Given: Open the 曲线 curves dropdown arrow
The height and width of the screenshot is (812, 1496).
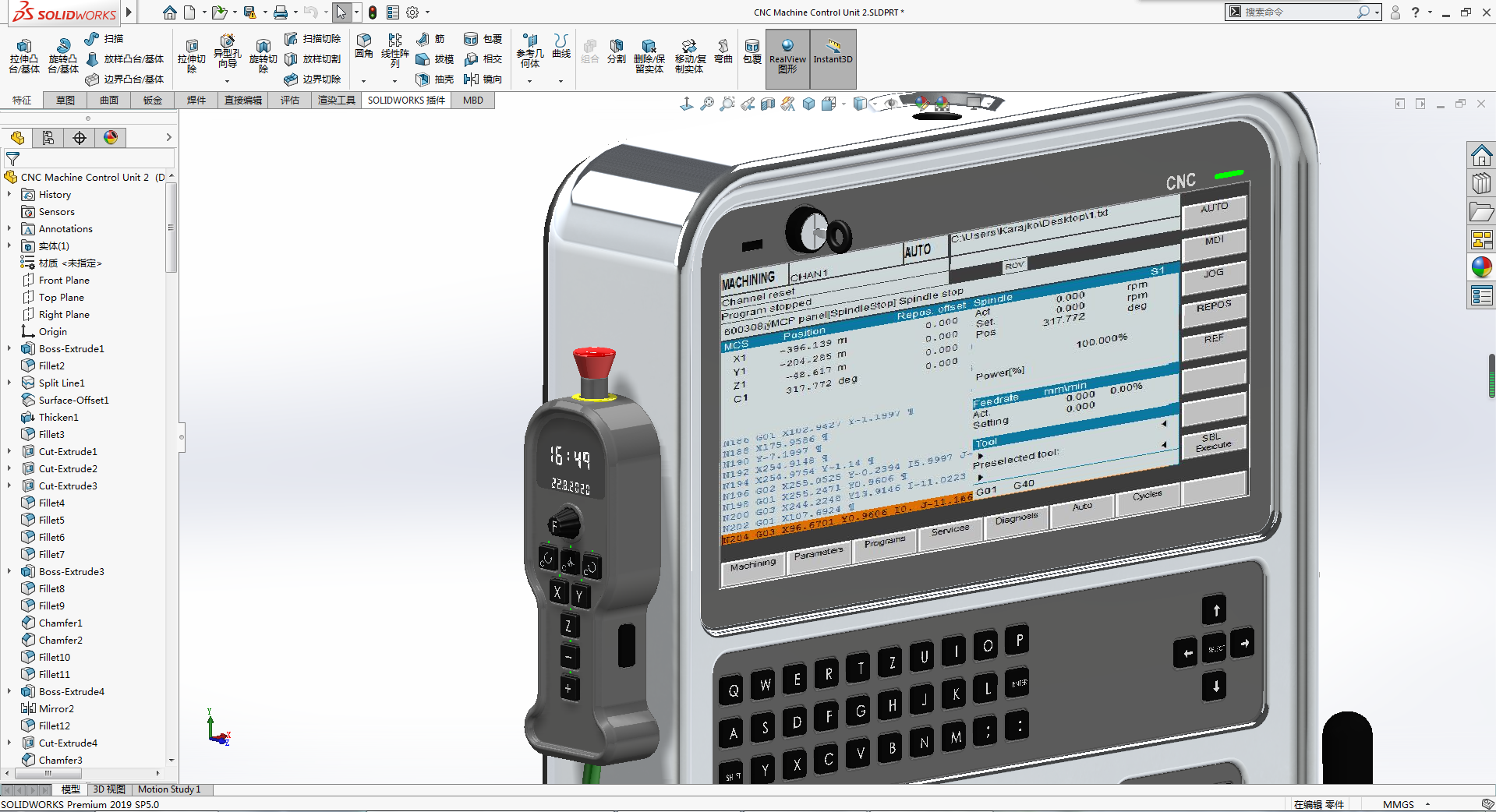Looking at the screenshot, I should point(561,81).
